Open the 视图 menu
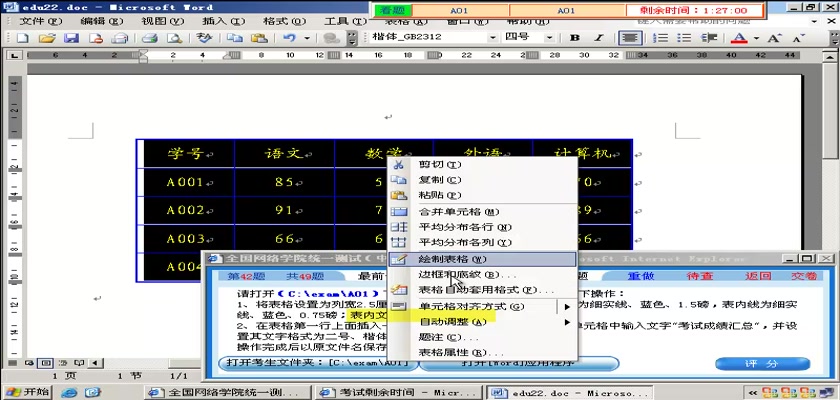Image resolution: width=840 pixels, height=400 pixels. [162, 21]
